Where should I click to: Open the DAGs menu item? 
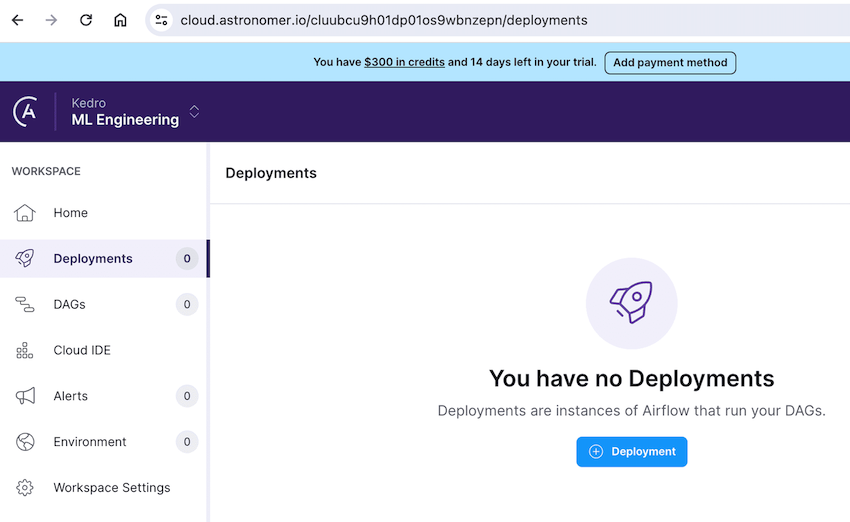tap(70, 305)
